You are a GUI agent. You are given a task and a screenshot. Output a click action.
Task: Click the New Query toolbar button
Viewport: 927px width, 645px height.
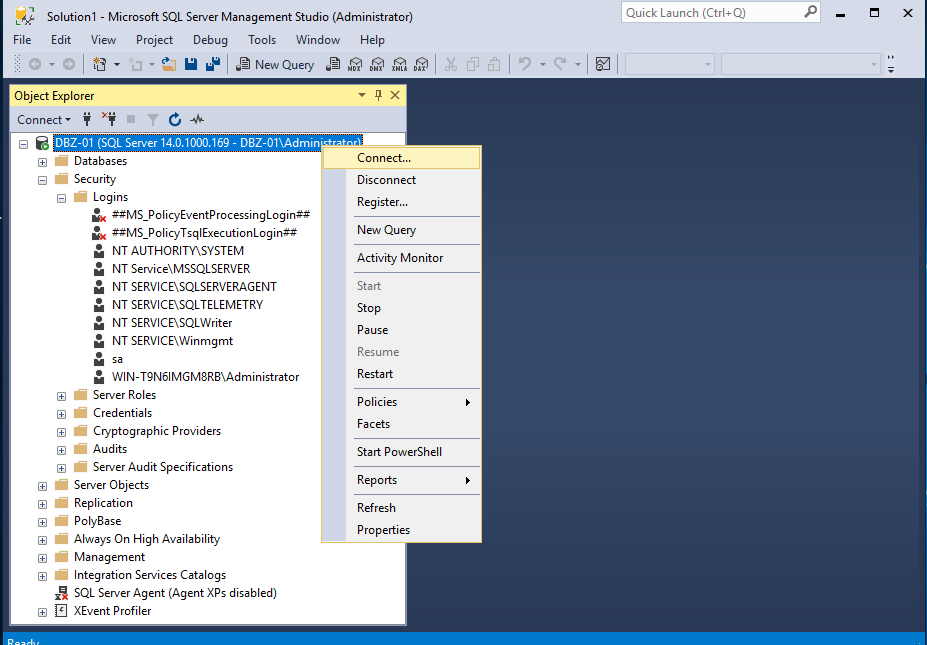click(x=275, y=64)
